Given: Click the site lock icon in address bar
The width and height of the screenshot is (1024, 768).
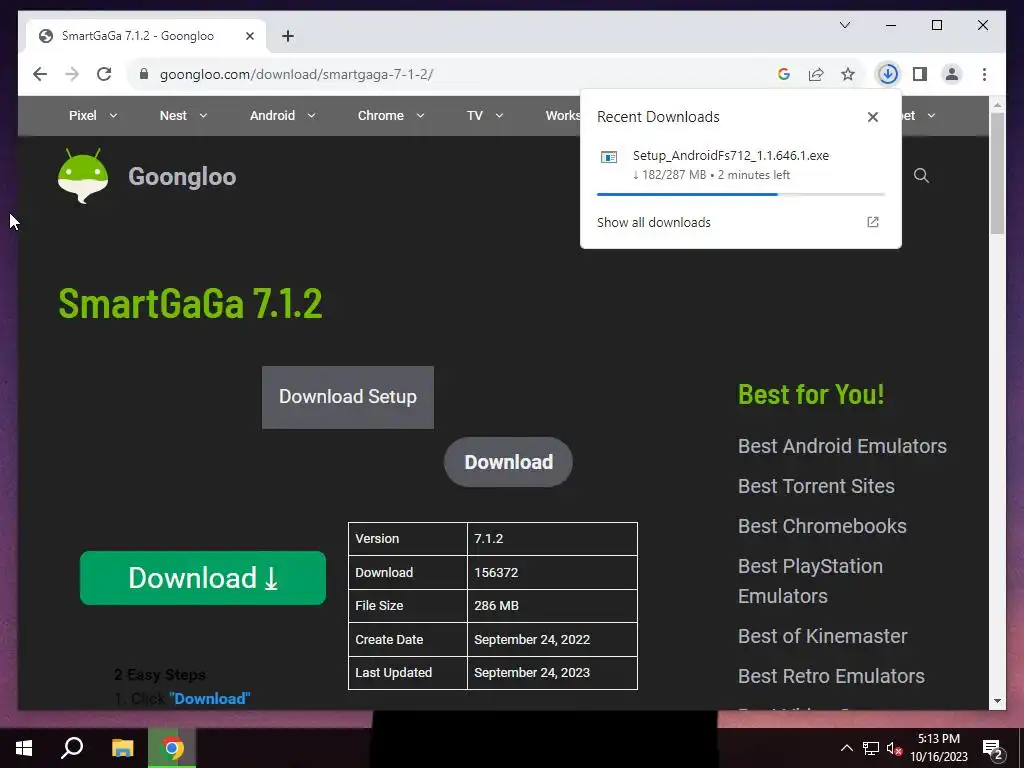Looking at the screenshot, I should [x=144, y=74].
